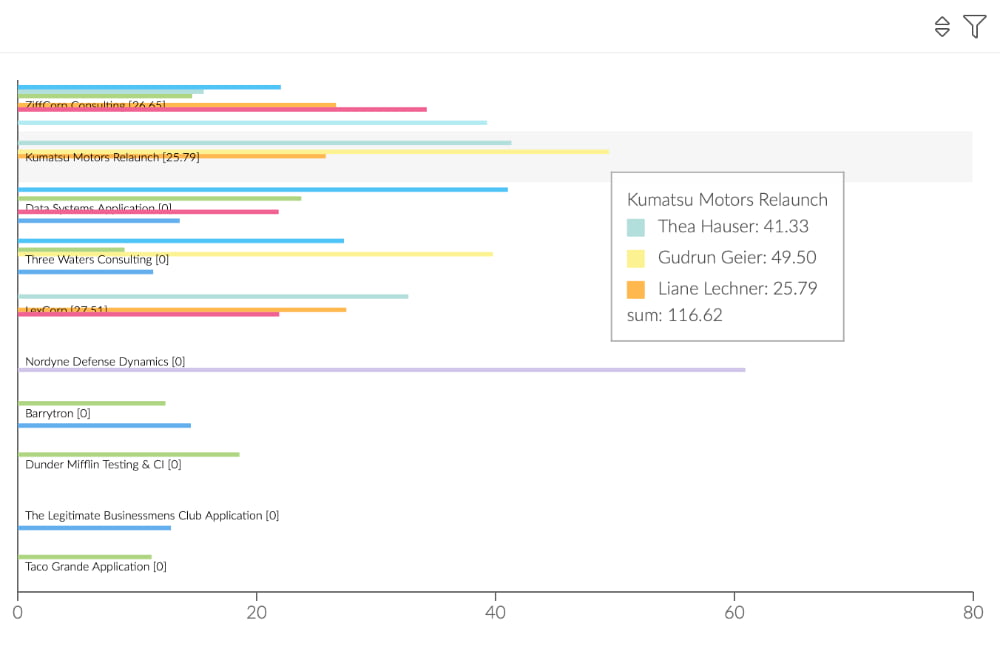The width and height of the screenshot is (1000, 663).
Task: Click the 'Liane Lechner: 25.79' tooltip entry
Action: coord(737,289)
